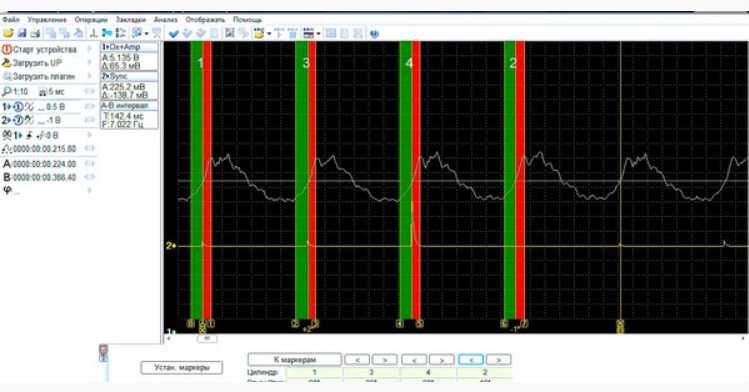
Task: Click the icon next to Загрузить UP
Action: [7, 63]
